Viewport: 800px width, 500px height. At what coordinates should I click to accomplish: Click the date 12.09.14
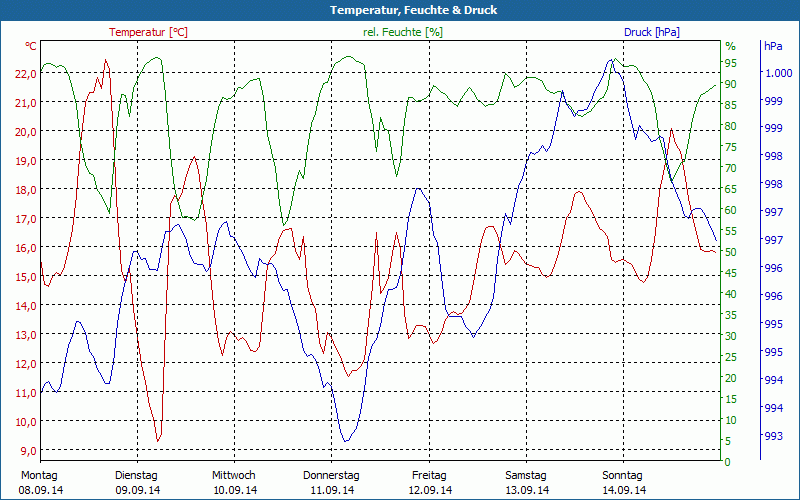pos(430,490)
